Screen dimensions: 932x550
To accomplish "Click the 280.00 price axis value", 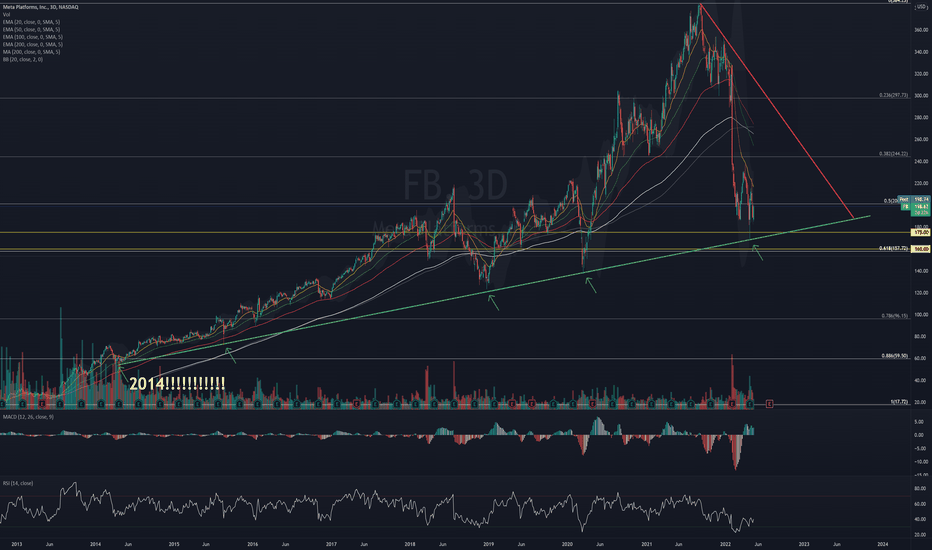I will point(921,118).
